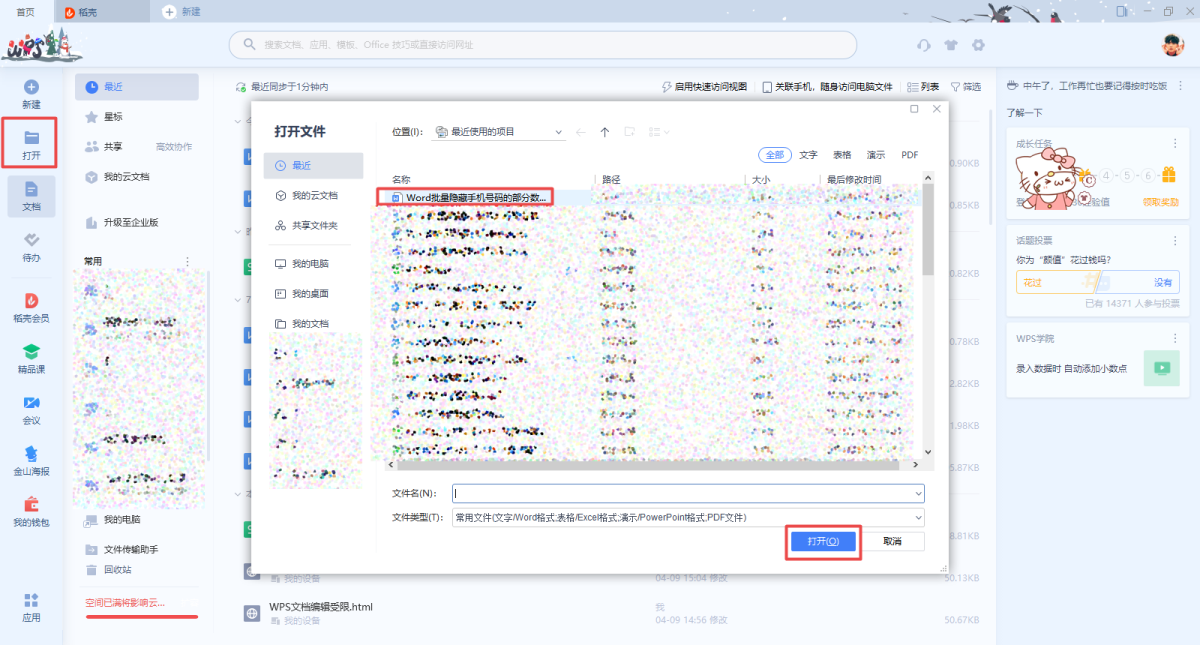Click the 应用 apps grid icon
1200x645 pixels.
coord(31,600)
